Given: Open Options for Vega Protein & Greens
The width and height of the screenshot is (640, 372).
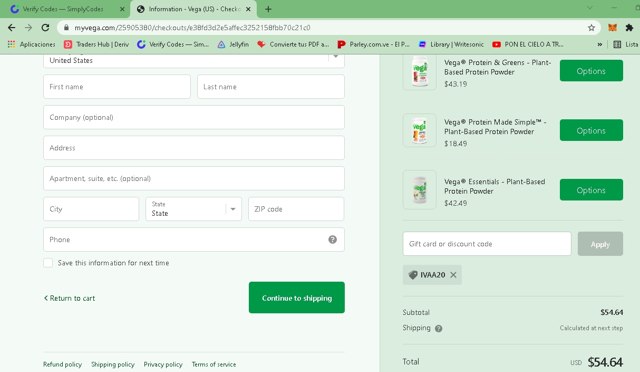Looking at the screenshot, I should click(591, 71).
